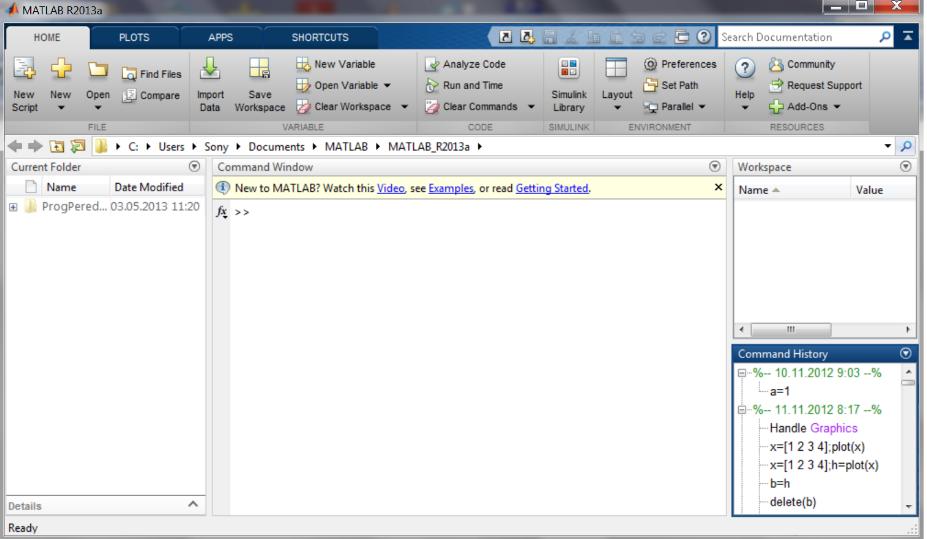
Task: Click Clear Workspace button
Action: (343, 106)
